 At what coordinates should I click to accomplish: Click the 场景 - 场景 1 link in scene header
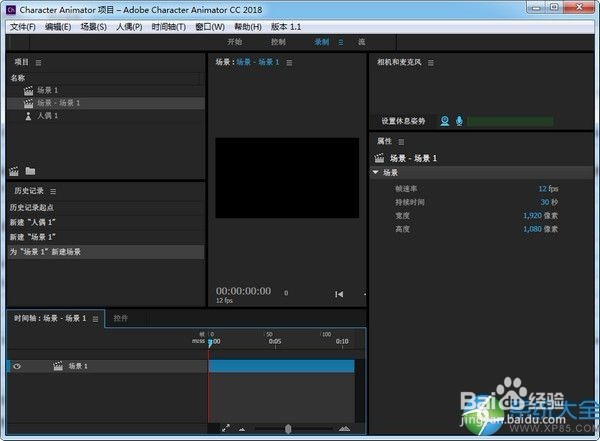(x=258, y=62)
